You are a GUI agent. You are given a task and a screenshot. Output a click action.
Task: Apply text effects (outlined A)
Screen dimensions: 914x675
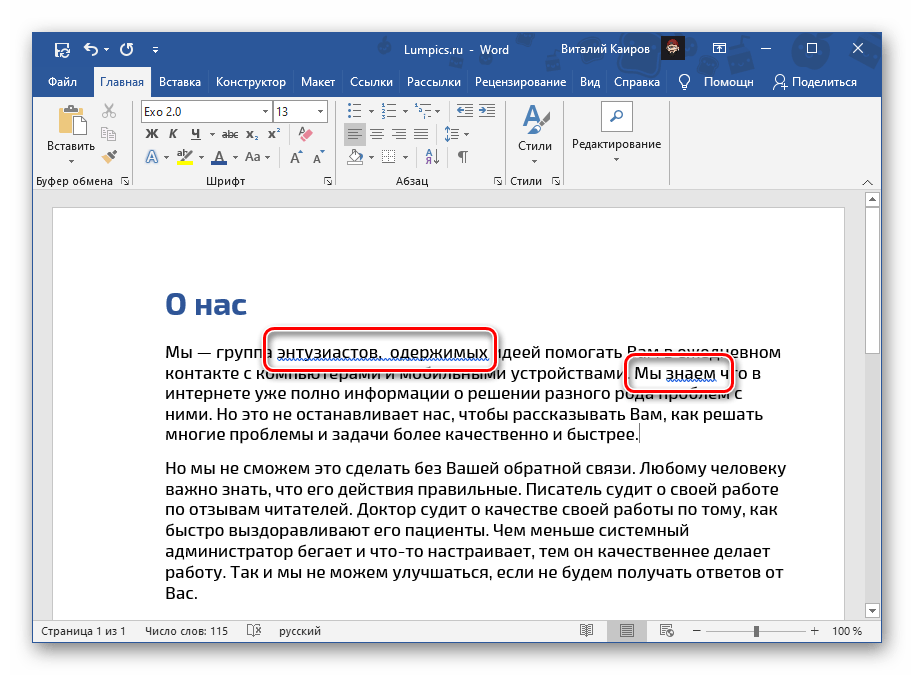pos(152,157)
